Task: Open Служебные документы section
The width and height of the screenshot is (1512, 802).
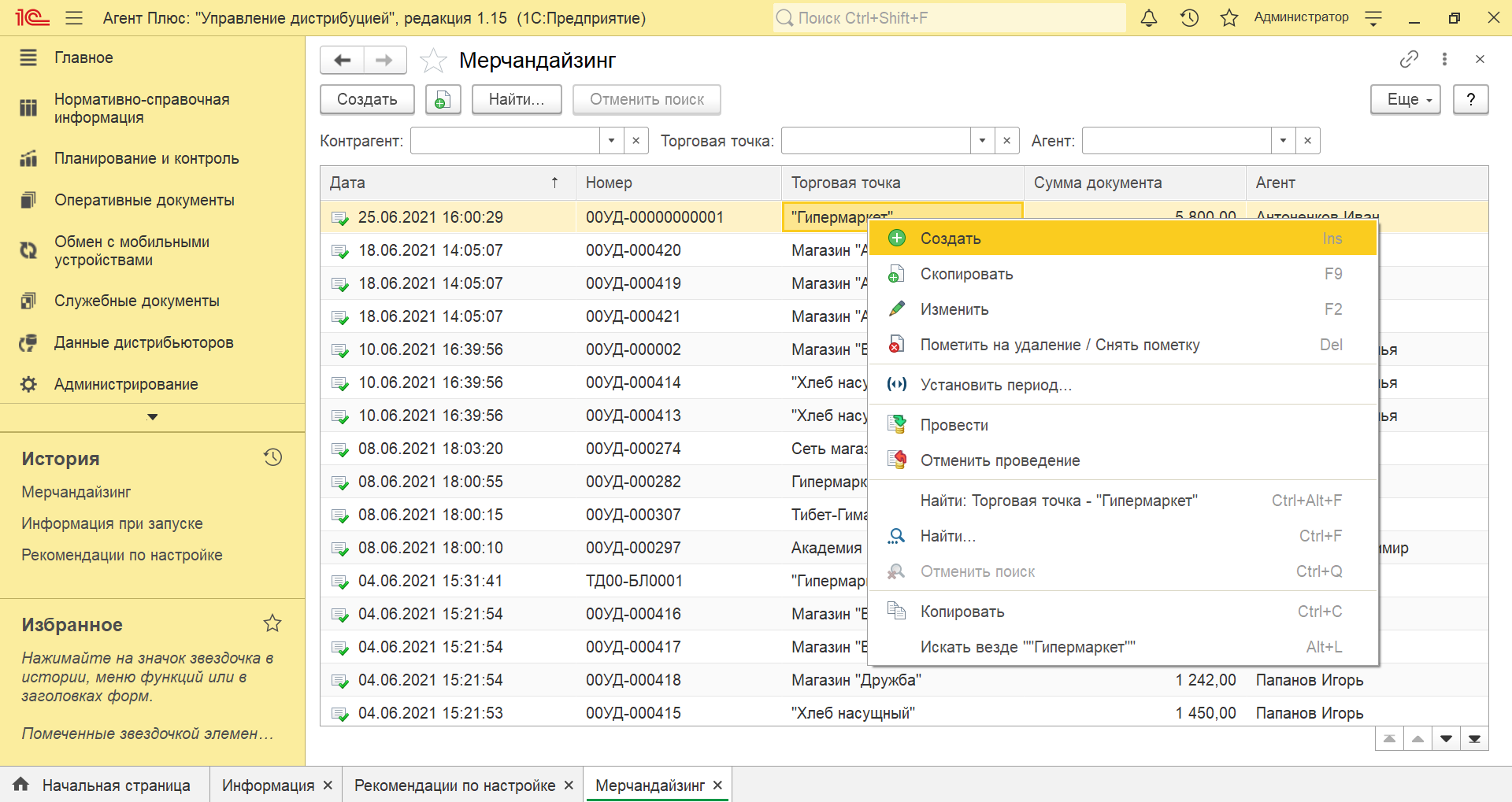Action: click(x=152, y=301)
